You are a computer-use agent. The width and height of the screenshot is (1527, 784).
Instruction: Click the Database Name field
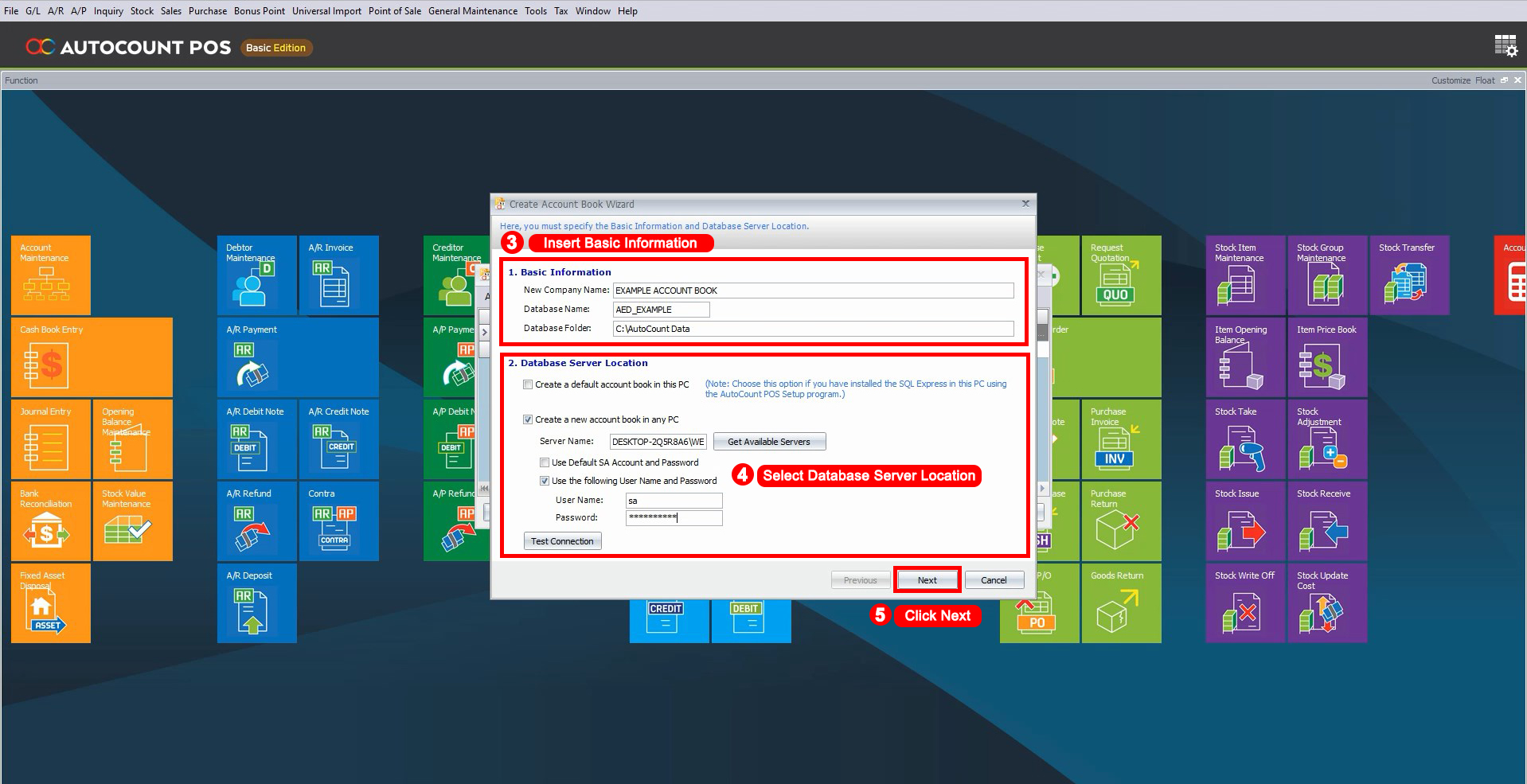(661, 310)
